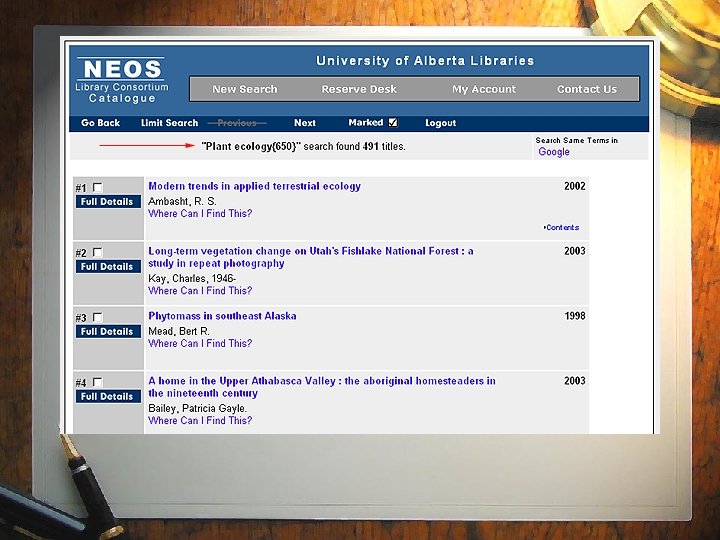View Full Details for result #4
The image size is (720, 540).
(x=108, y=396)
